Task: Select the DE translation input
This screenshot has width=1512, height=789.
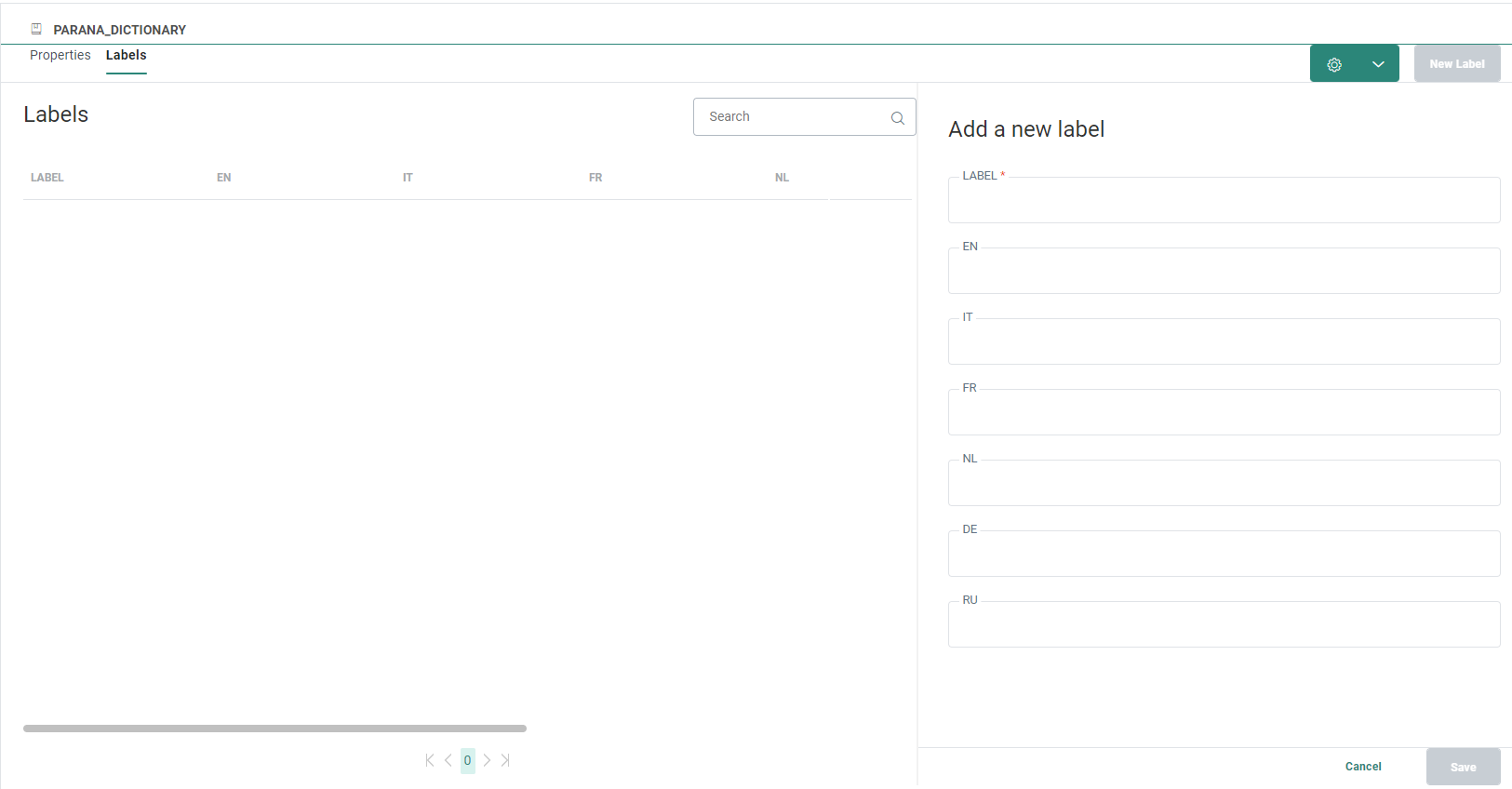Action: click(x=1224, y=555)
